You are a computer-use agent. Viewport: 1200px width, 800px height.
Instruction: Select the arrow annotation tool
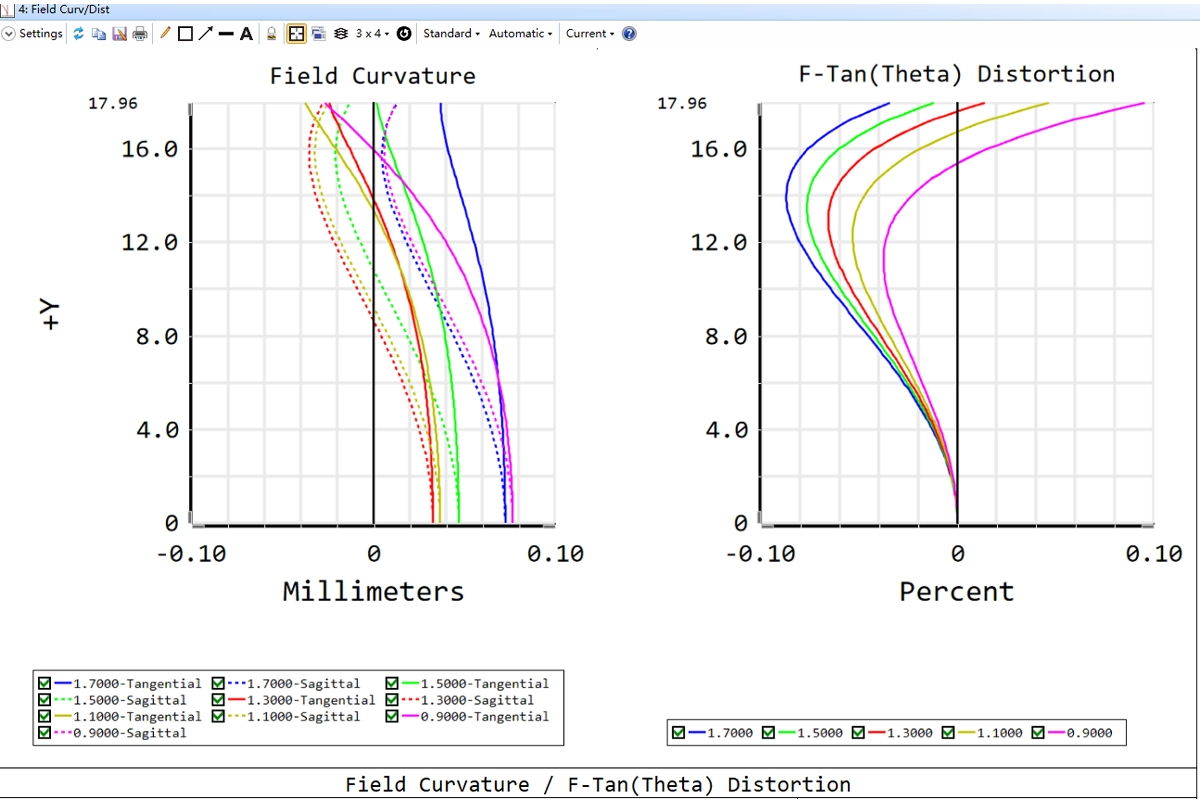click(205, 34)
